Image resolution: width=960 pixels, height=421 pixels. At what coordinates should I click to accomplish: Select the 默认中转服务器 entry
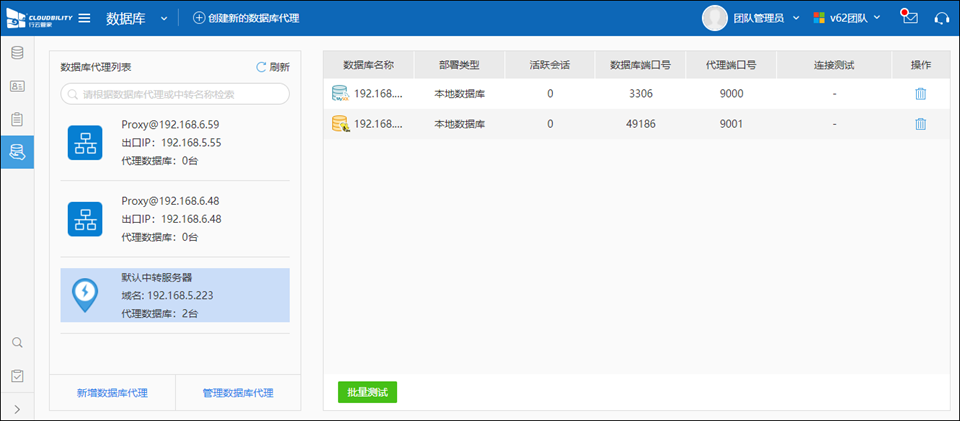click(x=175, y=295)
